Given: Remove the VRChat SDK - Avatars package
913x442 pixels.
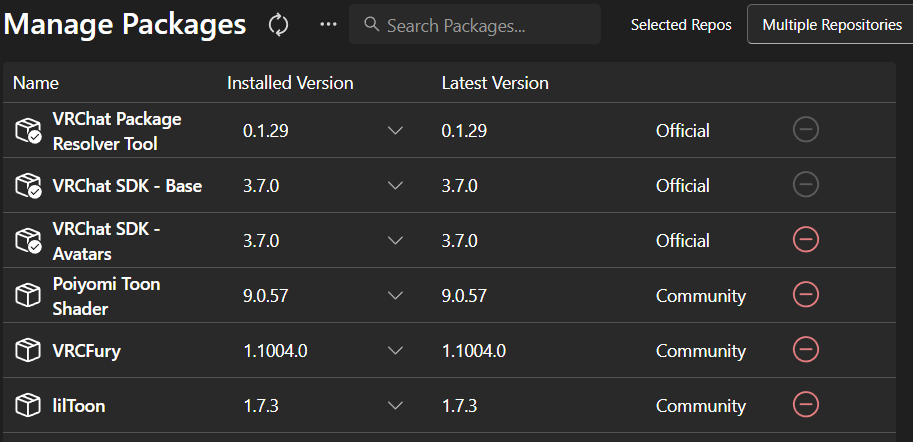Looking at the screenshot, I should (x=805, y=240).
